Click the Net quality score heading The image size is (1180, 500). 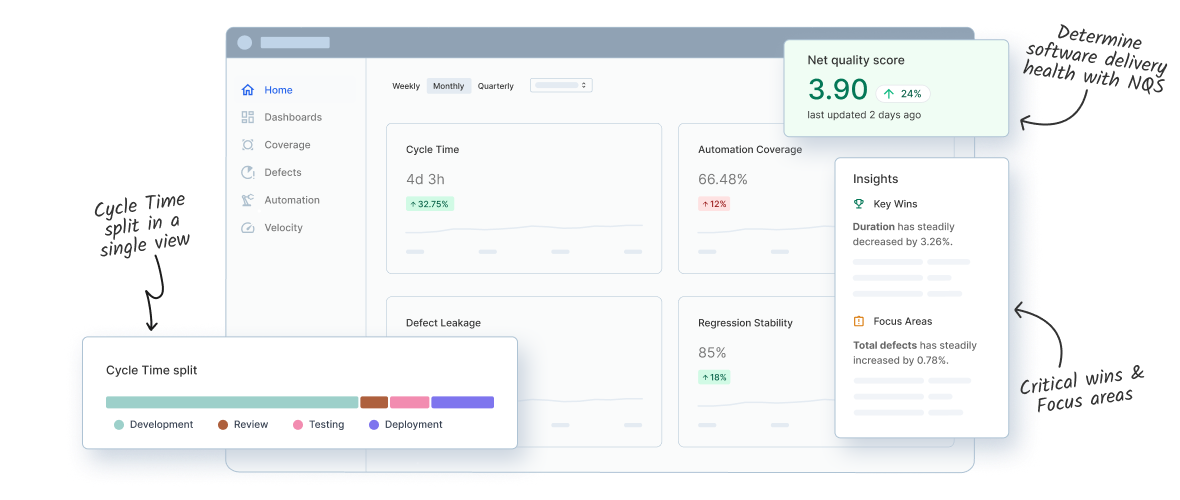pos(856,60)
